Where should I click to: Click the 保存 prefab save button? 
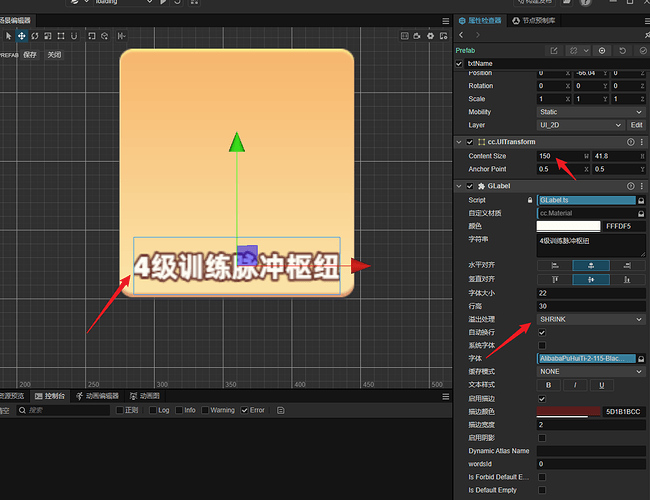click(30, 55)
